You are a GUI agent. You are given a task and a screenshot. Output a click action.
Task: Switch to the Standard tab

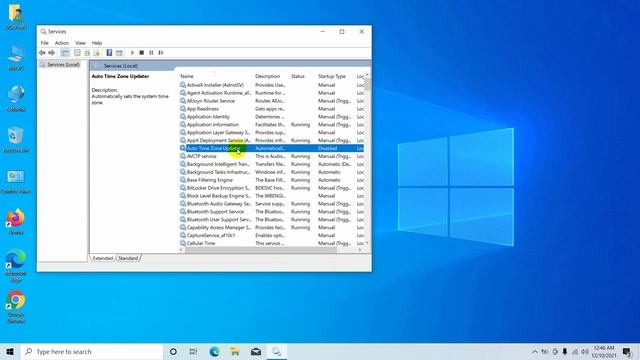pos(128,258)
